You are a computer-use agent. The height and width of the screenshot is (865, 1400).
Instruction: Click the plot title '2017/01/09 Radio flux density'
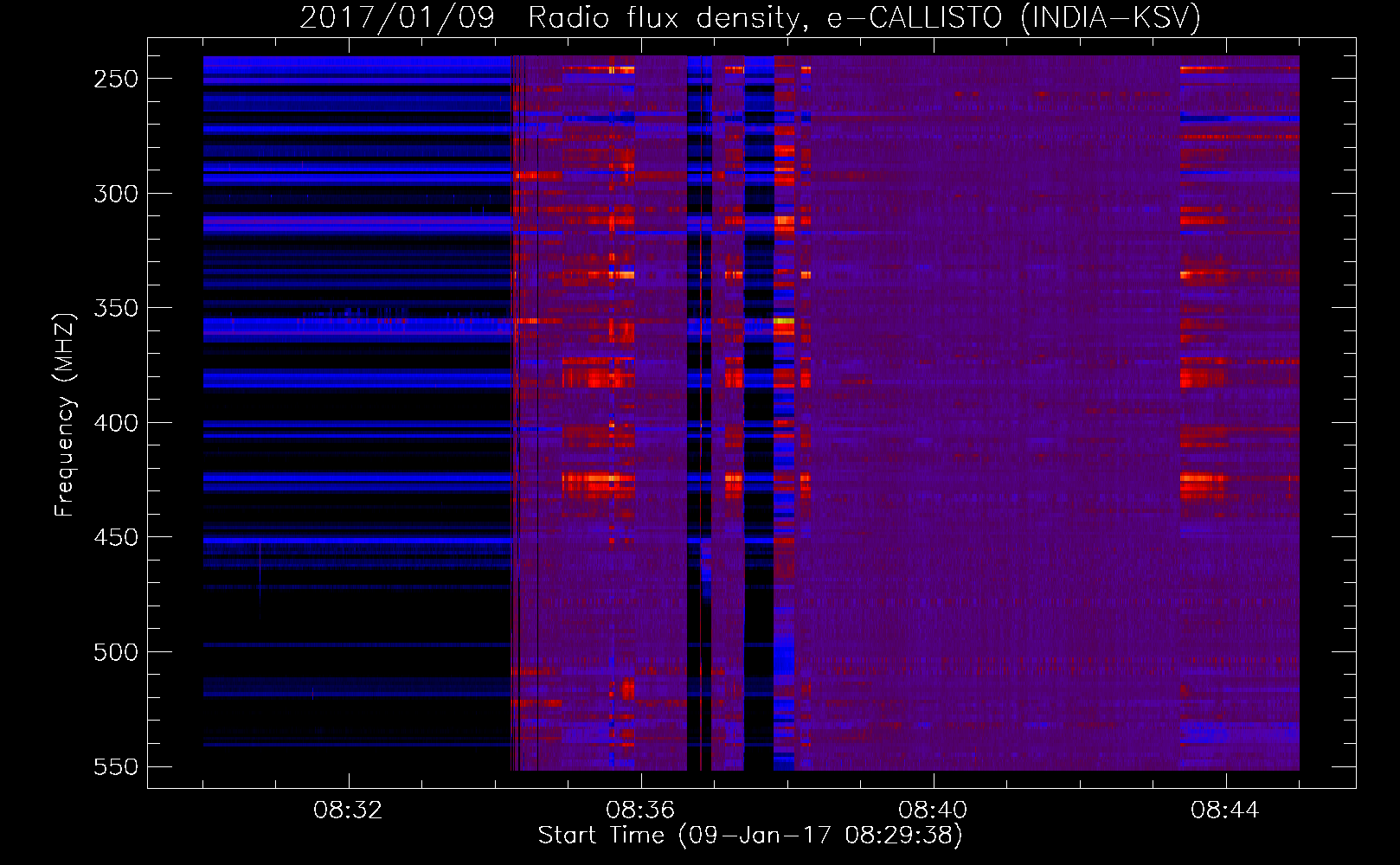pyautogui.click(x=750, y=17)
